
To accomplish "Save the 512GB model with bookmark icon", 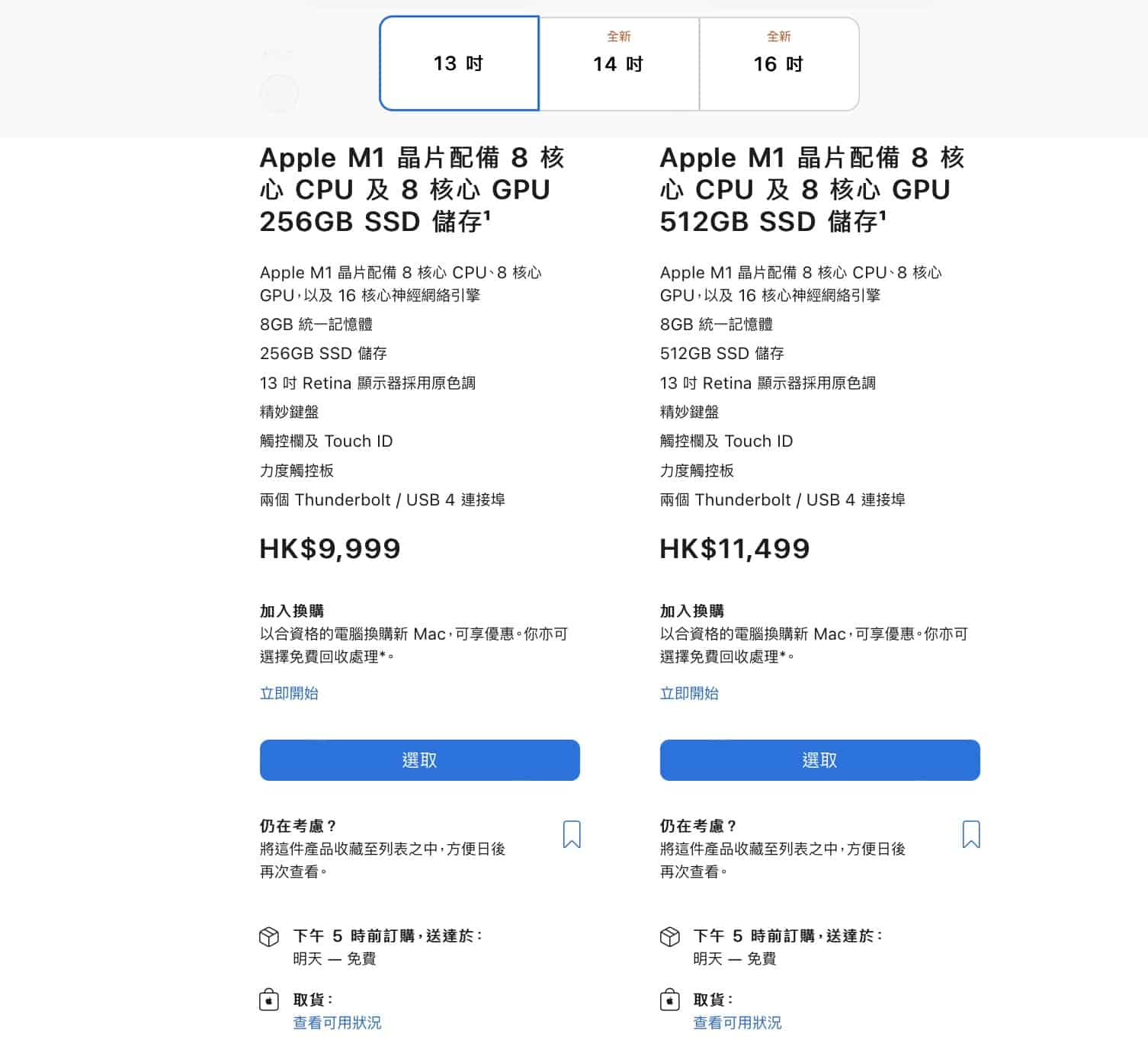I will 971,834.
